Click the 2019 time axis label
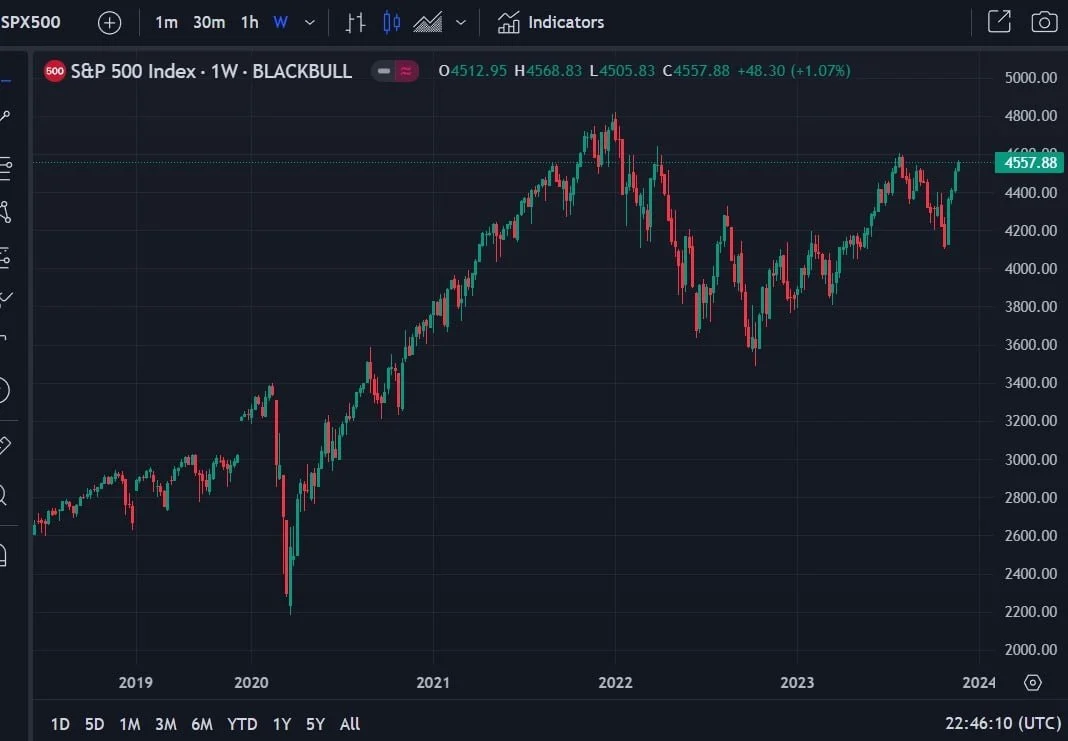Image resolution: width=1068 pixels, height=741 pixels. click(136, 682)
